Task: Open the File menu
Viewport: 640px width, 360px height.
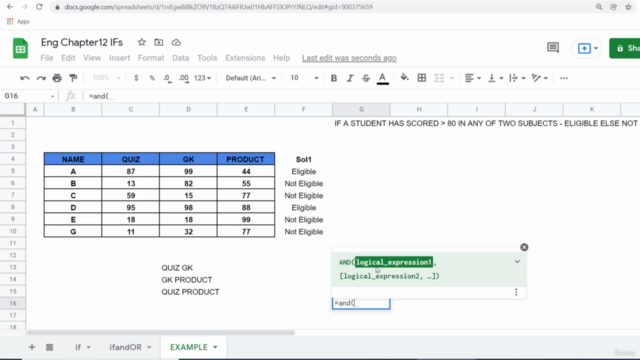Action: pyautogui.click(x=47, y=58)
